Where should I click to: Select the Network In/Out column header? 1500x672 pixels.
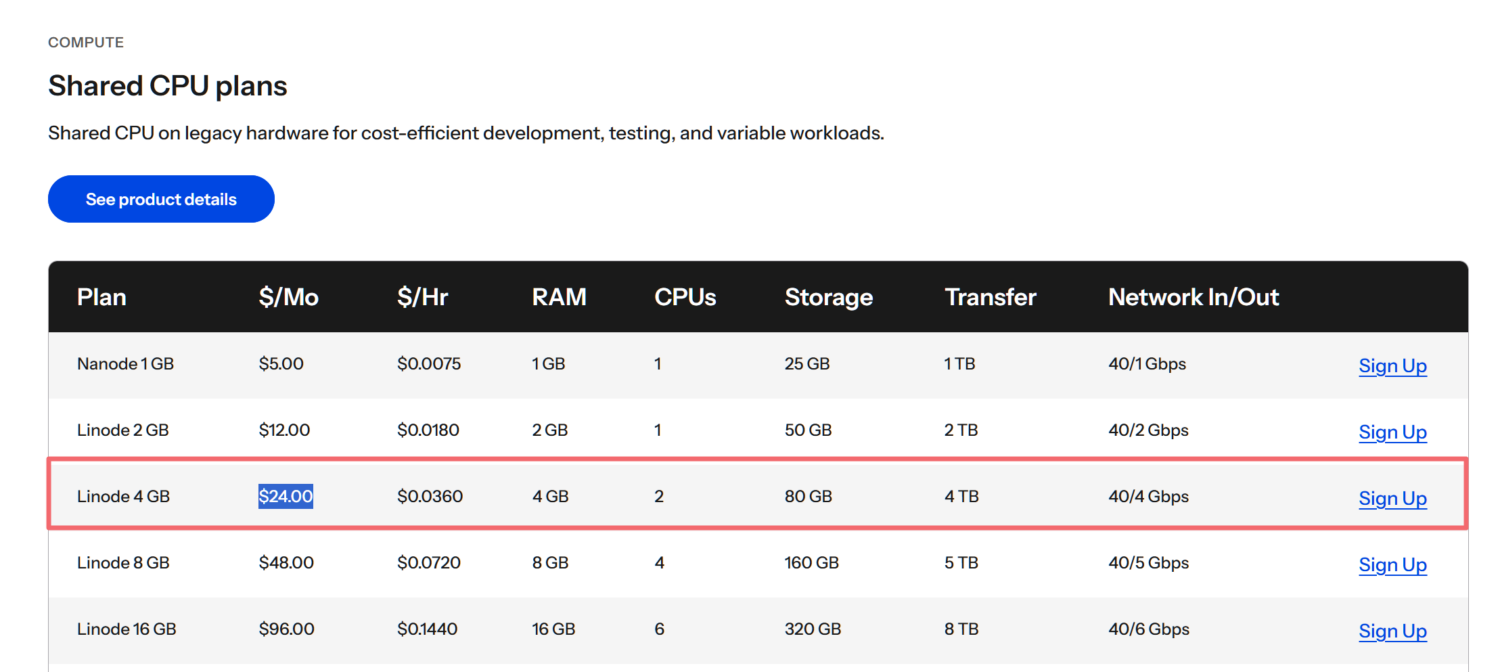click(x=1194, y=297)
